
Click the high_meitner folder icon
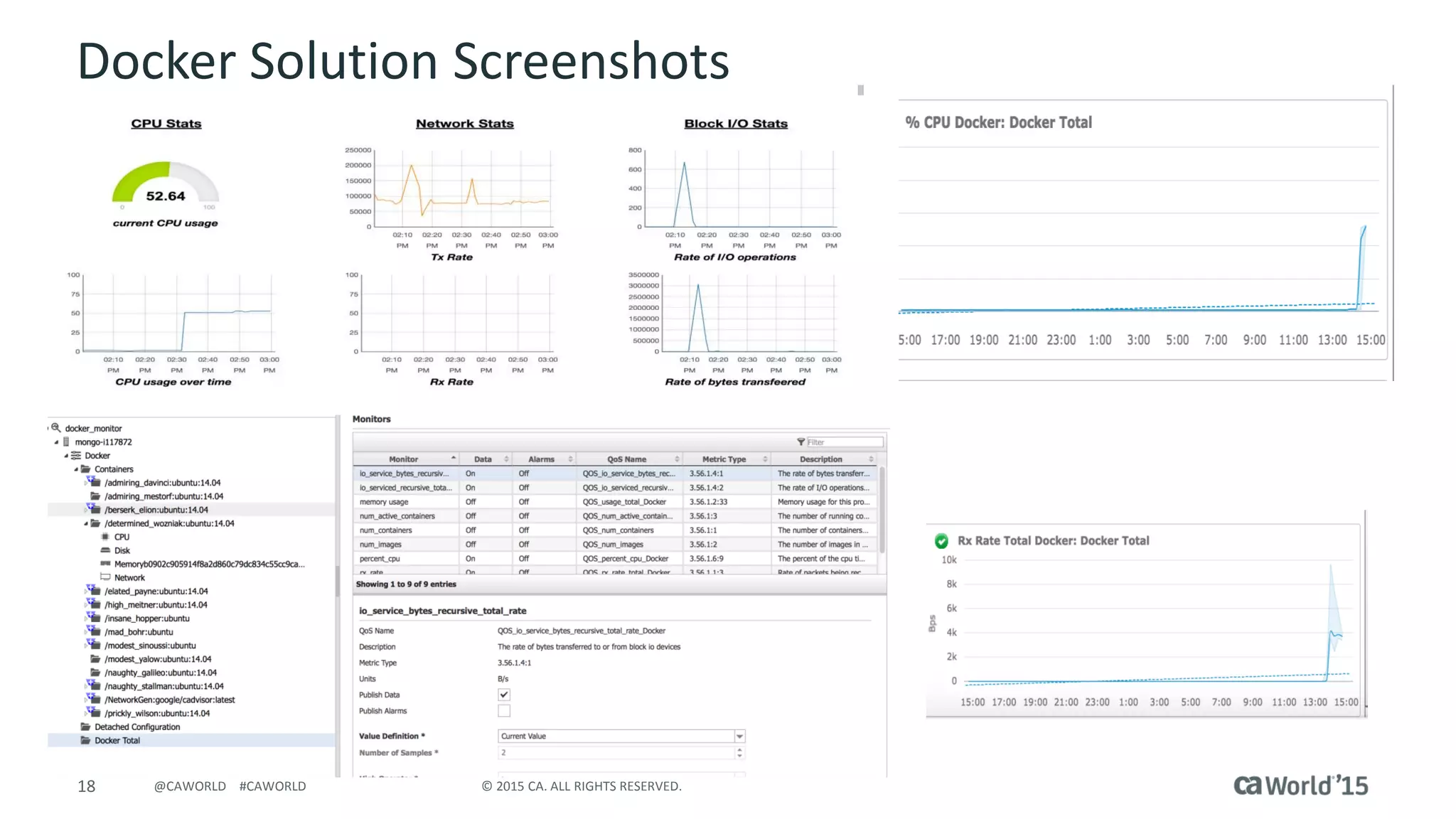94,604
